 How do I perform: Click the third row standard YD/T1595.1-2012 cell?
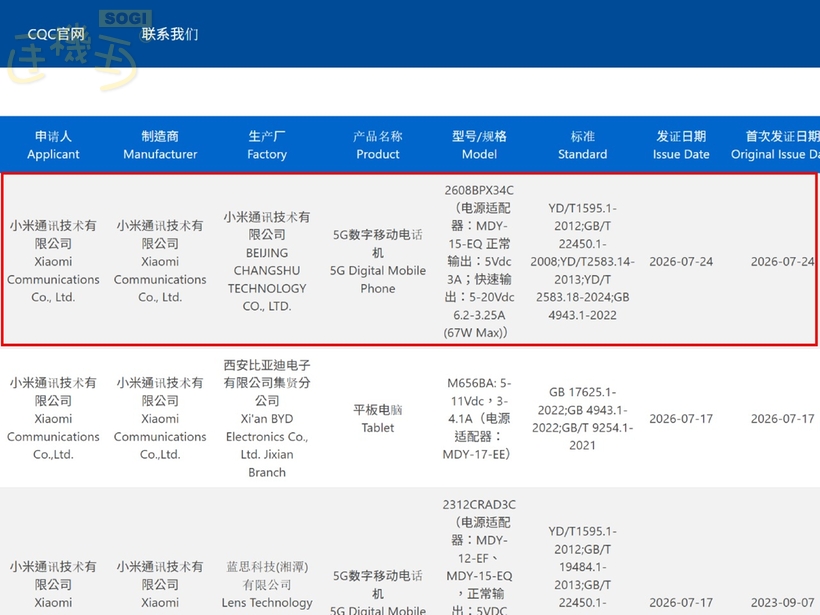point(583,569)
